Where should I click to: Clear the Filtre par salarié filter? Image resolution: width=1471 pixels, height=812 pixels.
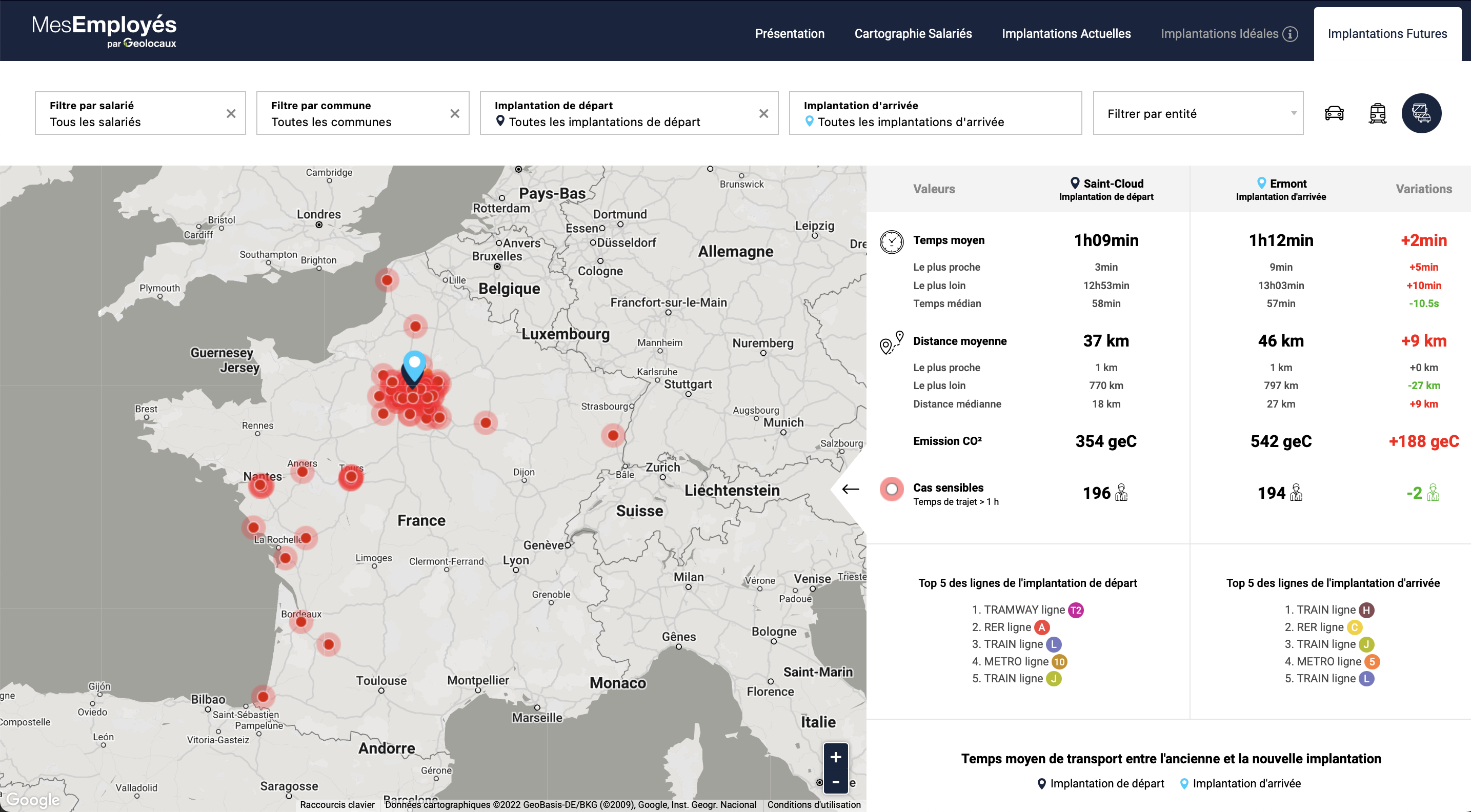point(231,114)
